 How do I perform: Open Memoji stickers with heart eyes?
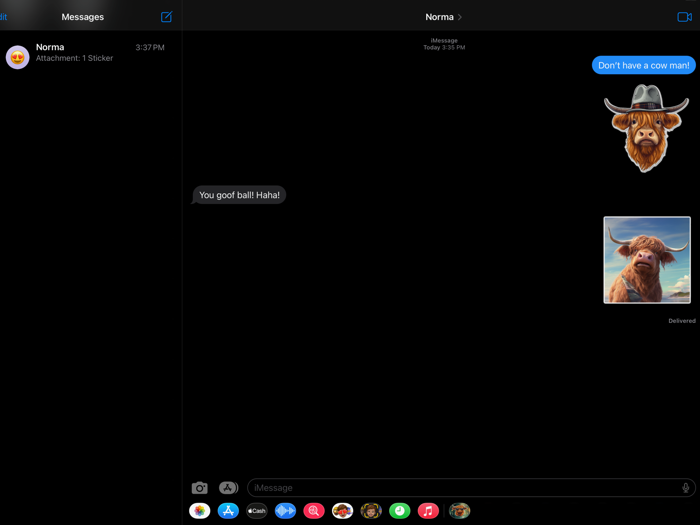(342, 511)
